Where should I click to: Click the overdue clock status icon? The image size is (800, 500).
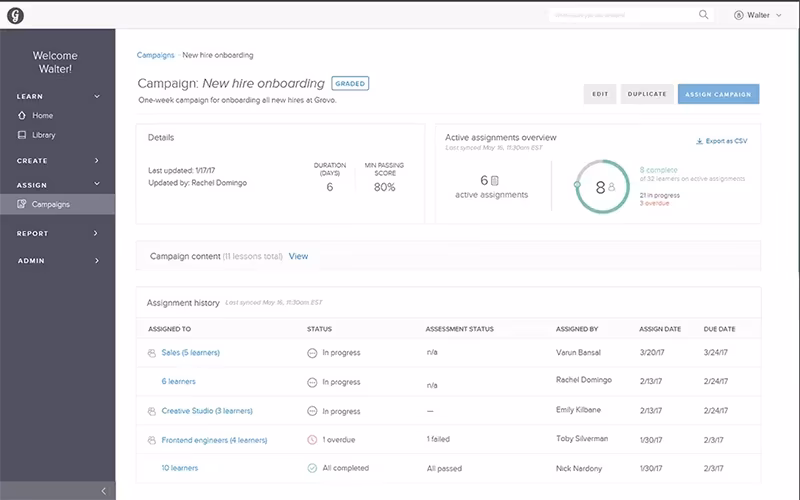312,439
